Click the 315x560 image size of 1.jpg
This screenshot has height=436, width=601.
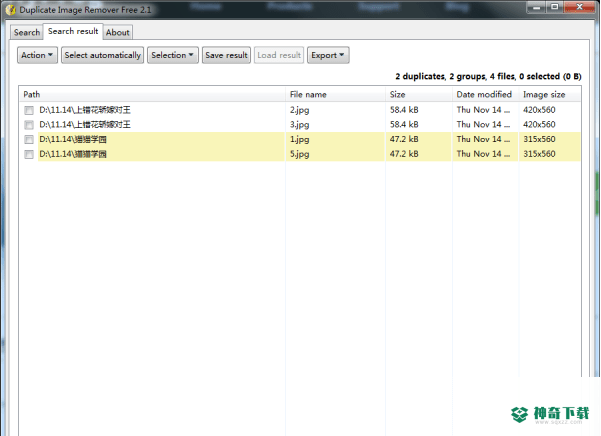pyautogui.click(x=539, y=139)
